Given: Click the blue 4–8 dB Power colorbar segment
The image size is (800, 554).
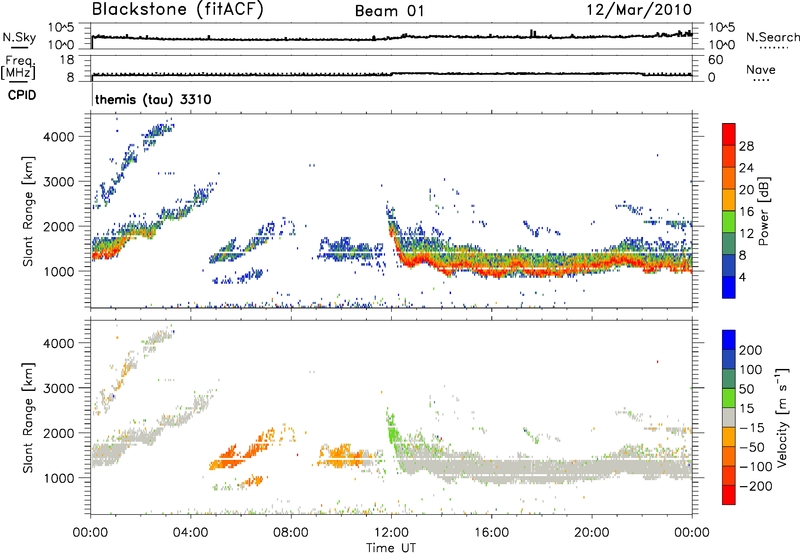Looking at the screenshot, I should [x=729, y=265].
